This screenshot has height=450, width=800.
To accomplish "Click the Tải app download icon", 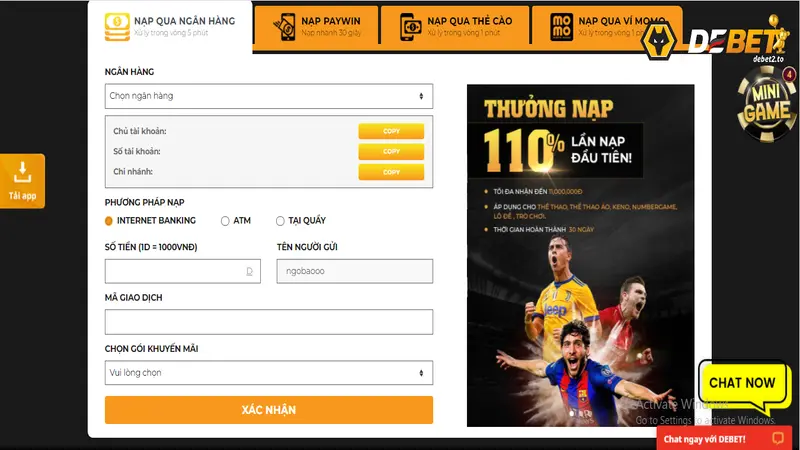I will click(22, 172).
